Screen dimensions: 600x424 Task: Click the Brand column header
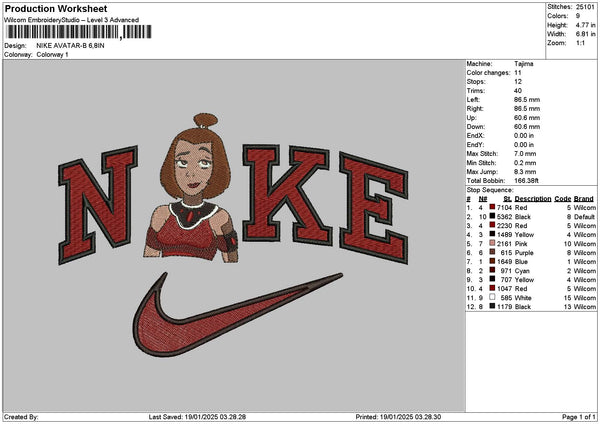pyautogui.click(x=584, y=199)
